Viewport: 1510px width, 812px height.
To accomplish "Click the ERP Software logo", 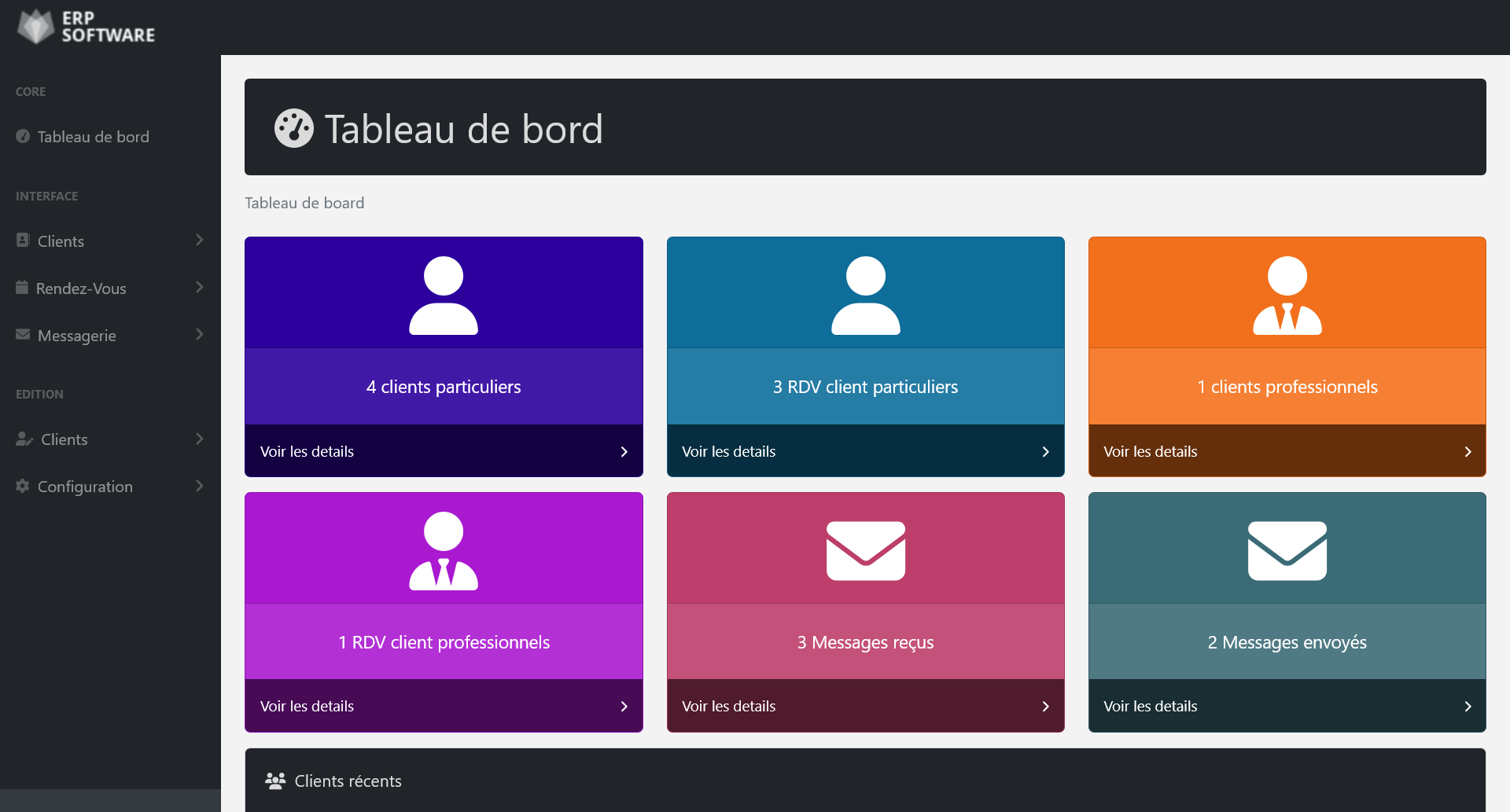I will coord(87,27).
